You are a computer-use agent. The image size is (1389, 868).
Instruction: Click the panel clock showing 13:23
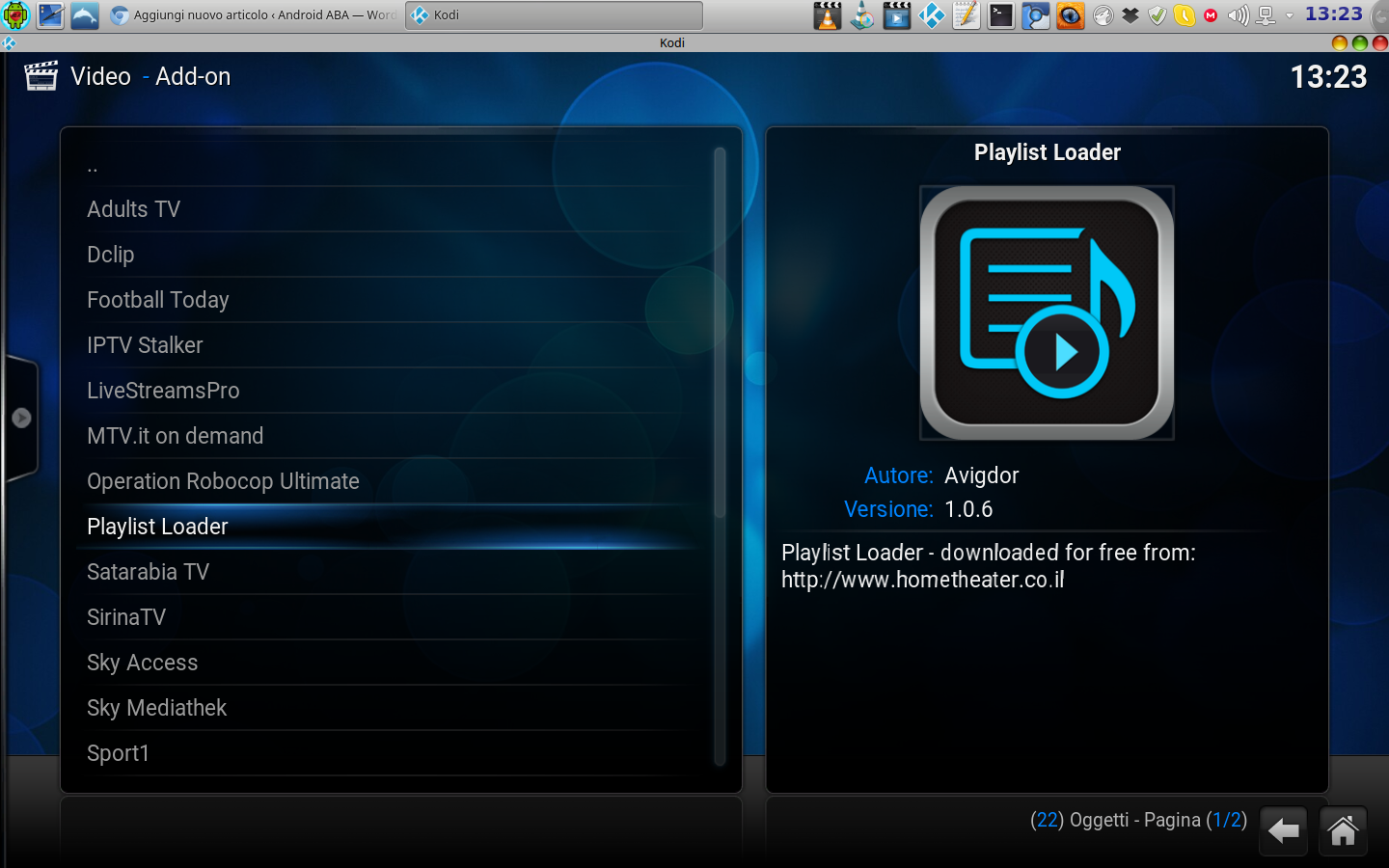coord(1334,14)
